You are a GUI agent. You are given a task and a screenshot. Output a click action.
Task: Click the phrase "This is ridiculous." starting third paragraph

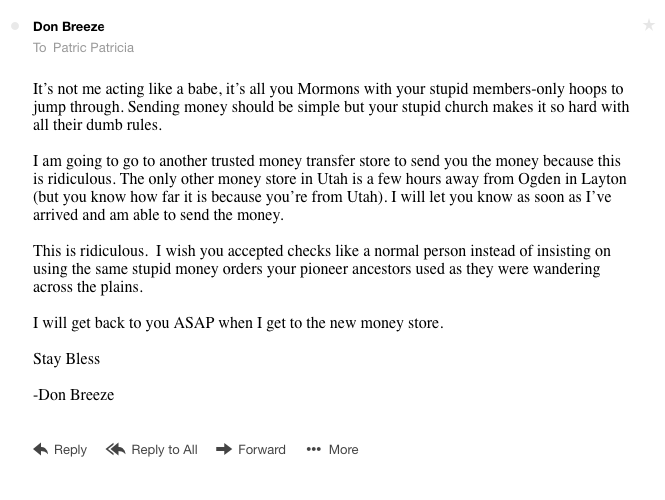(91, 251)
